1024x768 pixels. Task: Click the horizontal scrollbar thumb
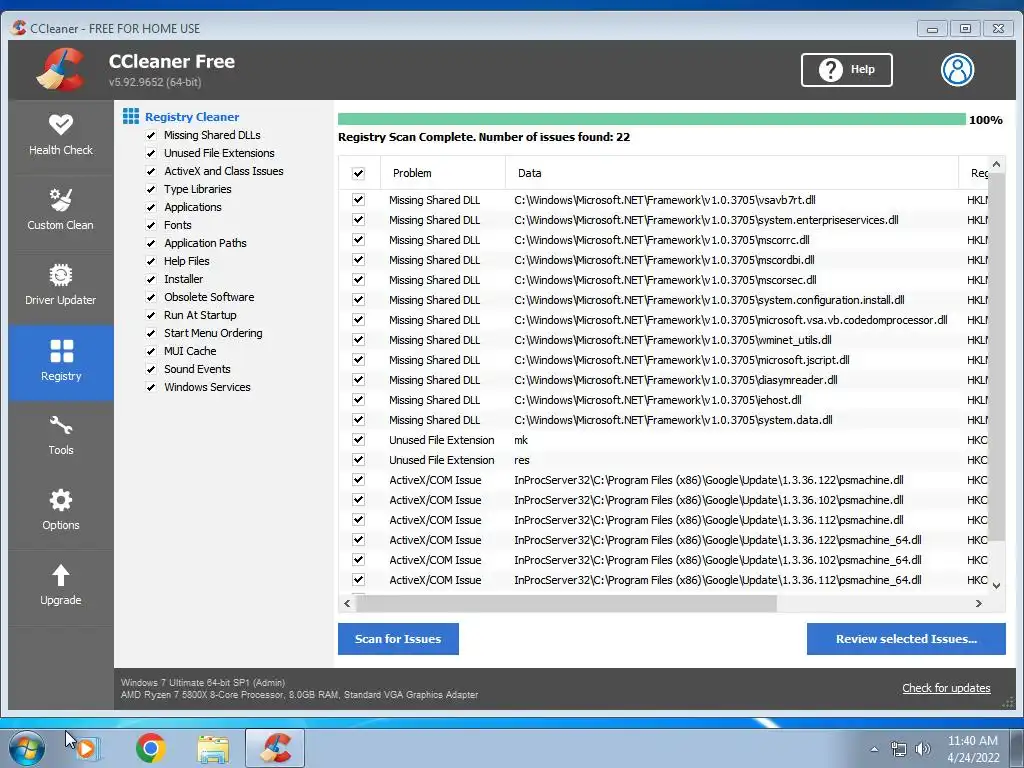pyautogui.click(x=566, y=603)
